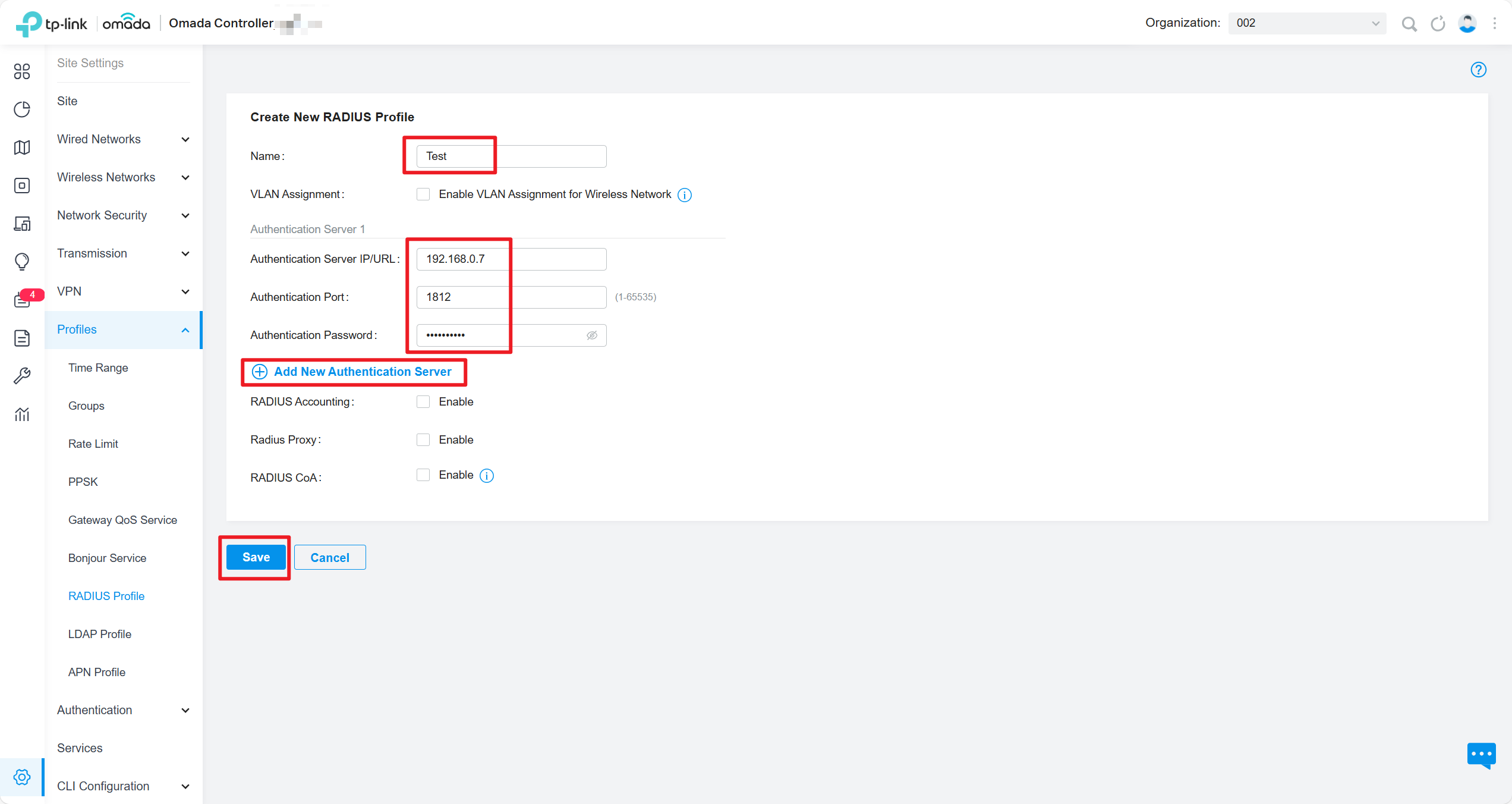
Task: Collapse the Profiles menu
Action: click(x=124, y=329)
